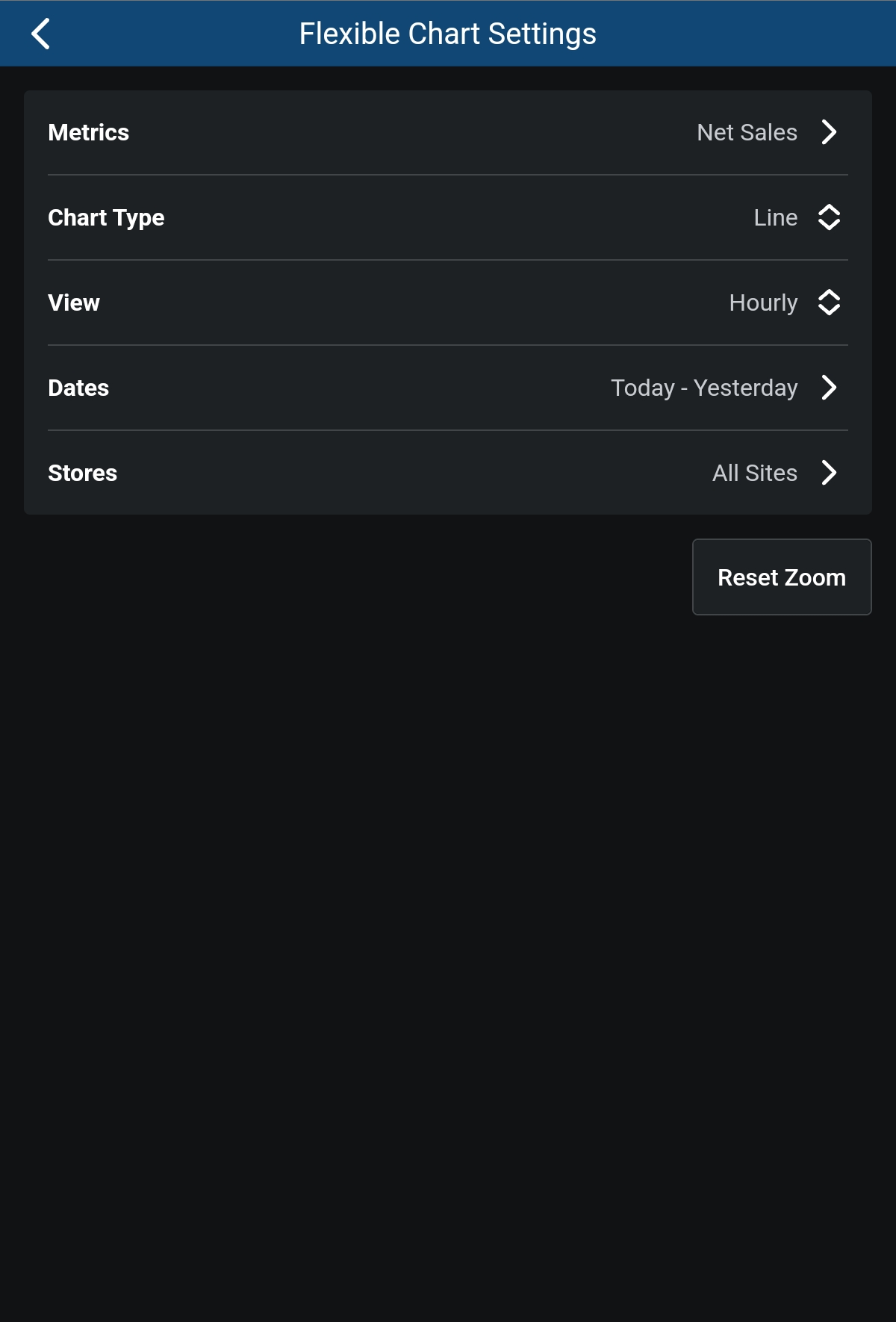Open the Metrics settings row label
The height and width of the screenshot is (1322, 896).
(89, 132)
